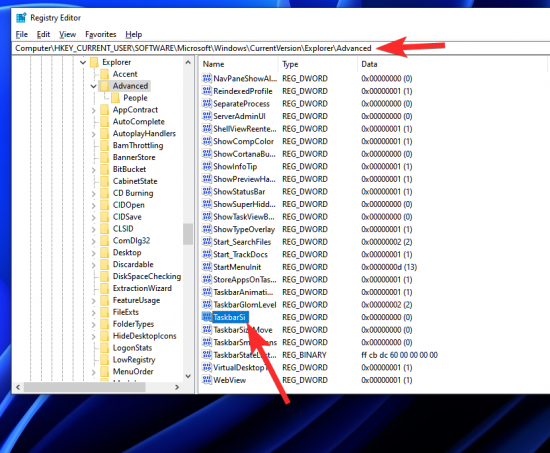The image size is (550, 453).
Task: Expand the CD Burning key
Action: [x=93, y=194]
